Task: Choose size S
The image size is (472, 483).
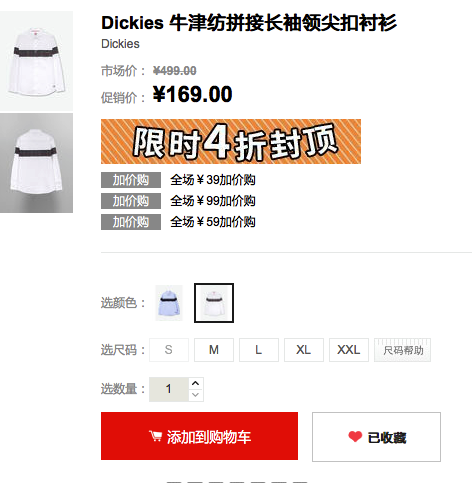Action: pos(169,350)
